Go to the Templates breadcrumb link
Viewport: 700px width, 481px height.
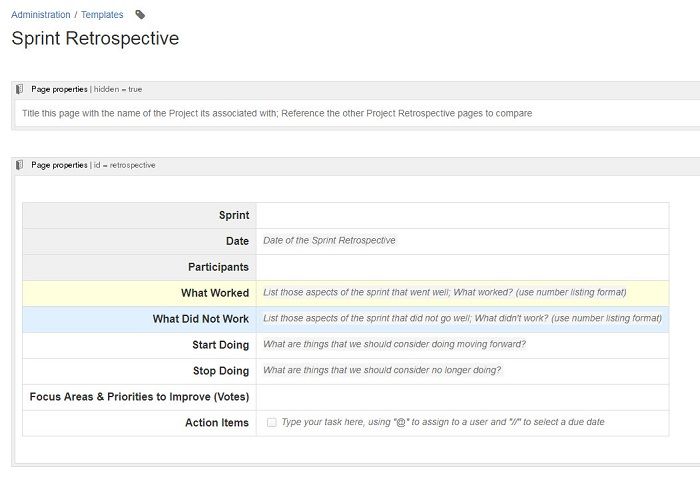[x=102, y=15]
